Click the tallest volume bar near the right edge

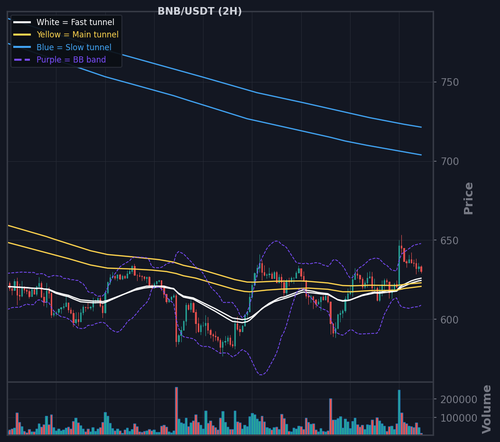[x=399, y=412]
